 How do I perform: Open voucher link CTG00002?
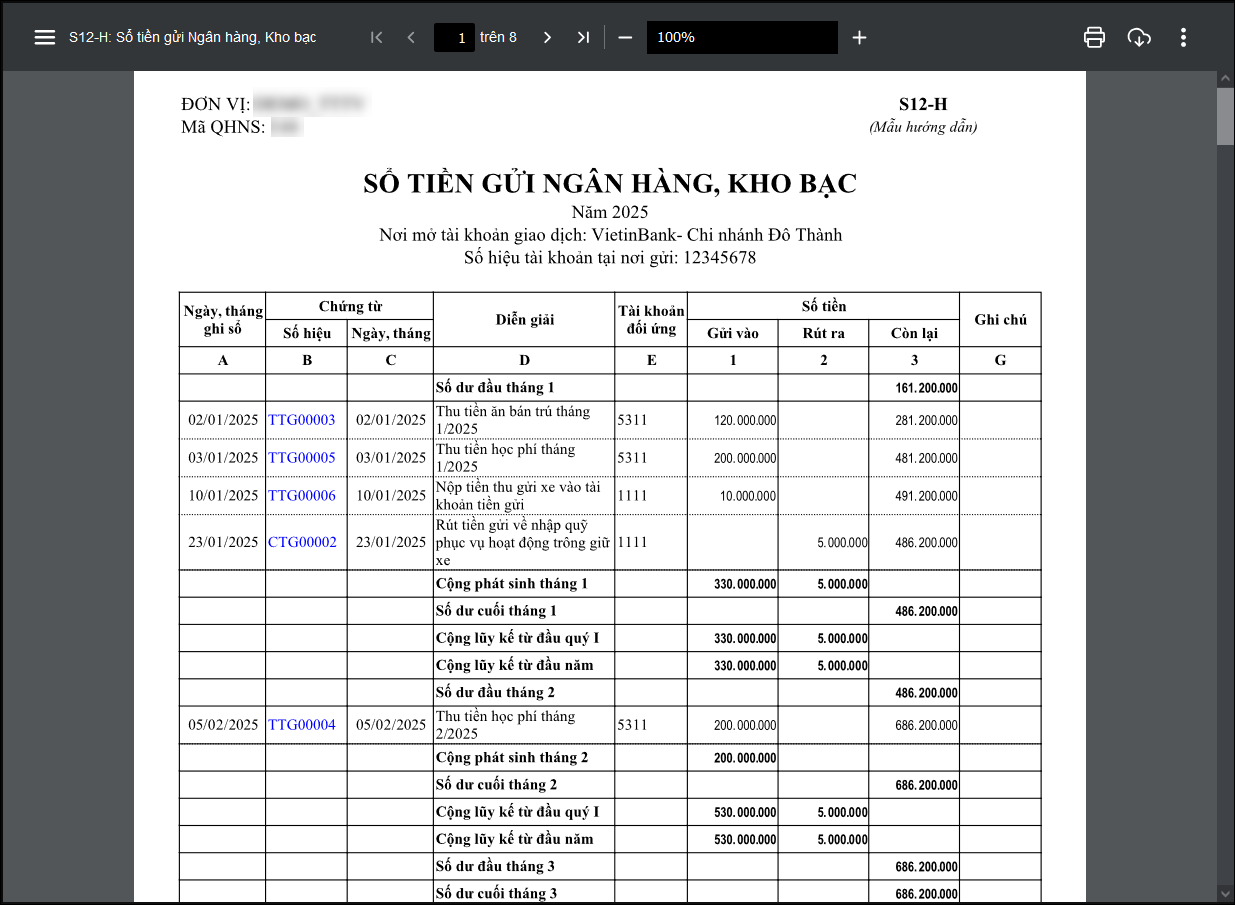[302, 542]
